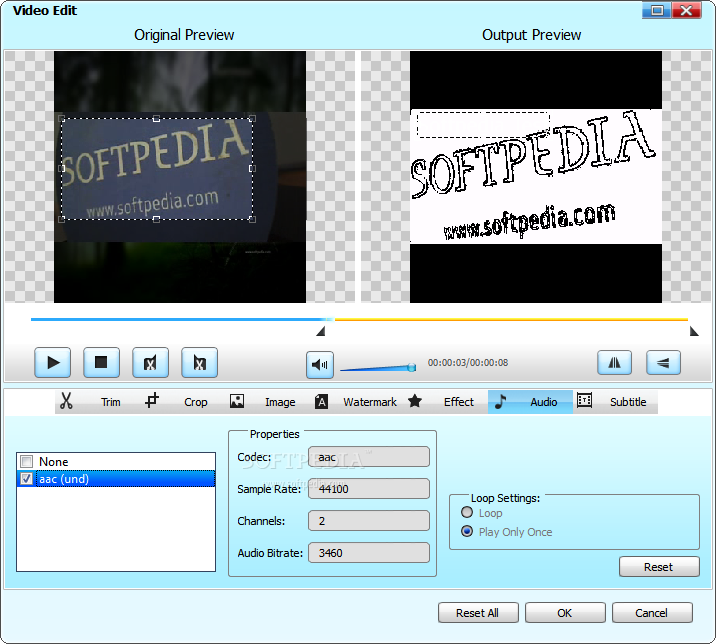Select the aac (und) track row
The image size is (716, 644).
116,479
